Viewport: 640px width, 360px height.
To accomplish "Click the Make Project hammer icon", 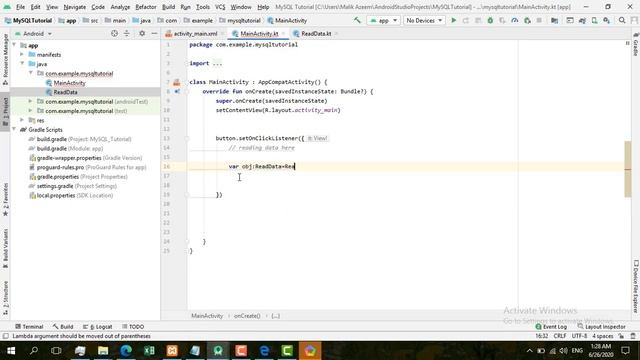I will [357, 20].
